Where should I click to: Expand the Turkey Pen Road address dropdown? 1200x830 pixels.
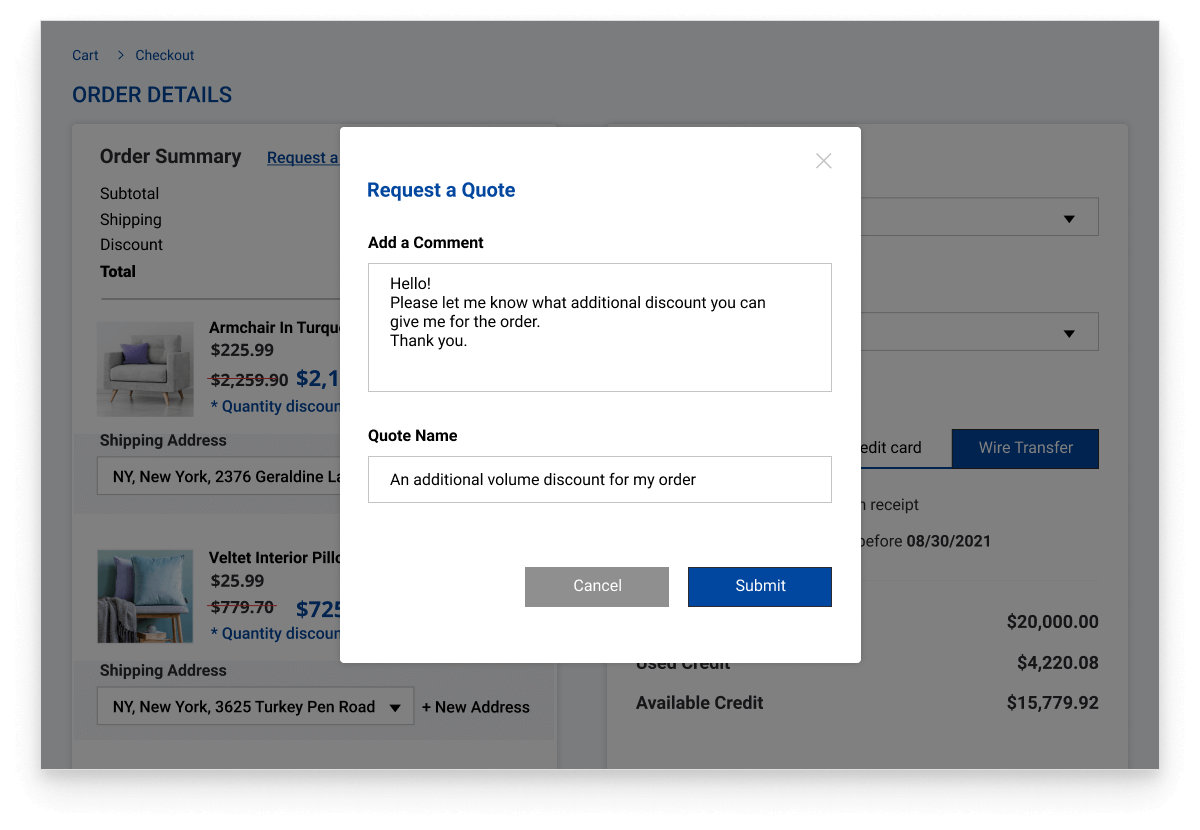click(394, 707)
